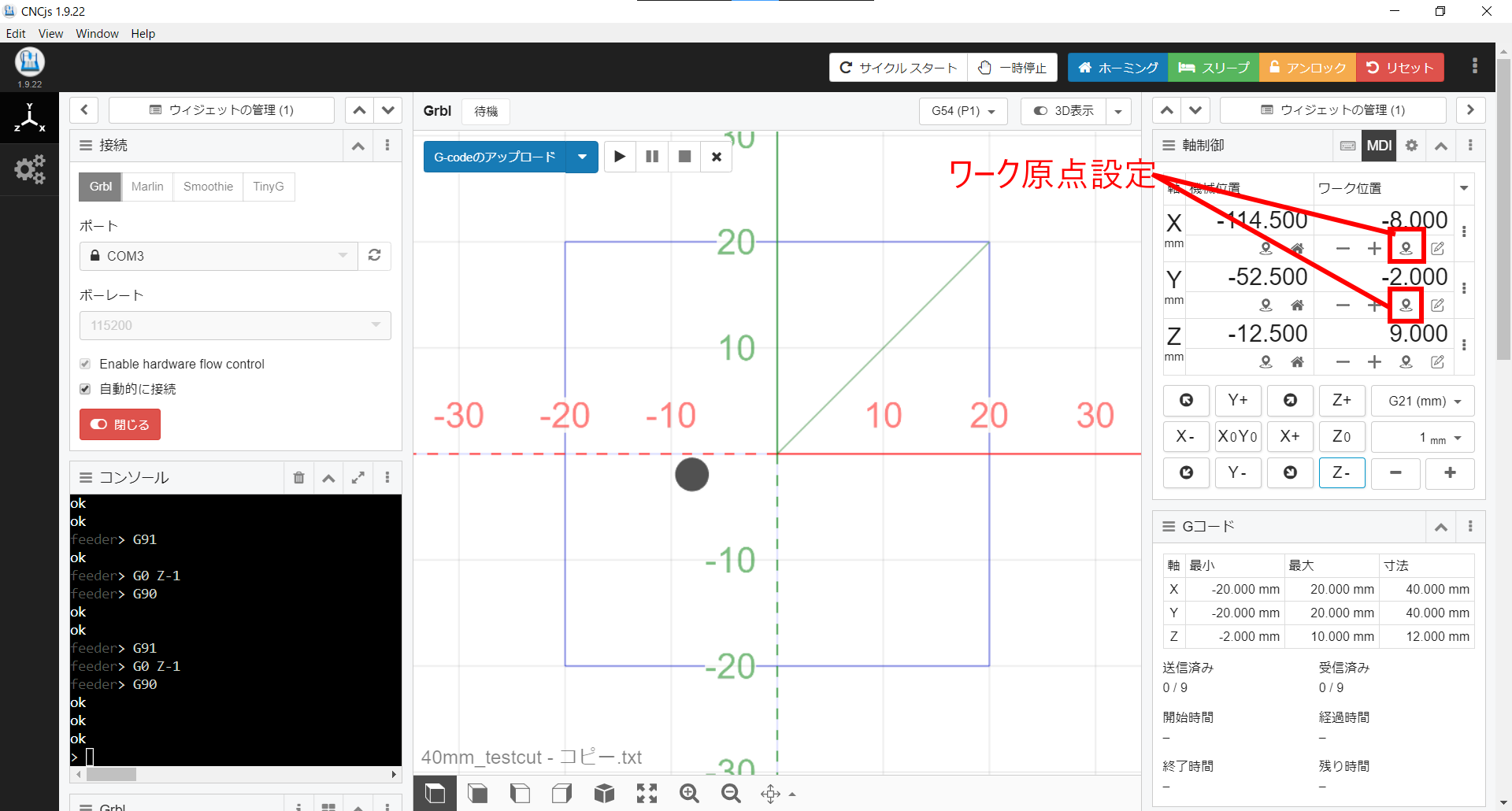
Task: Click the CNCjs logo at top left
Action: 29,61
